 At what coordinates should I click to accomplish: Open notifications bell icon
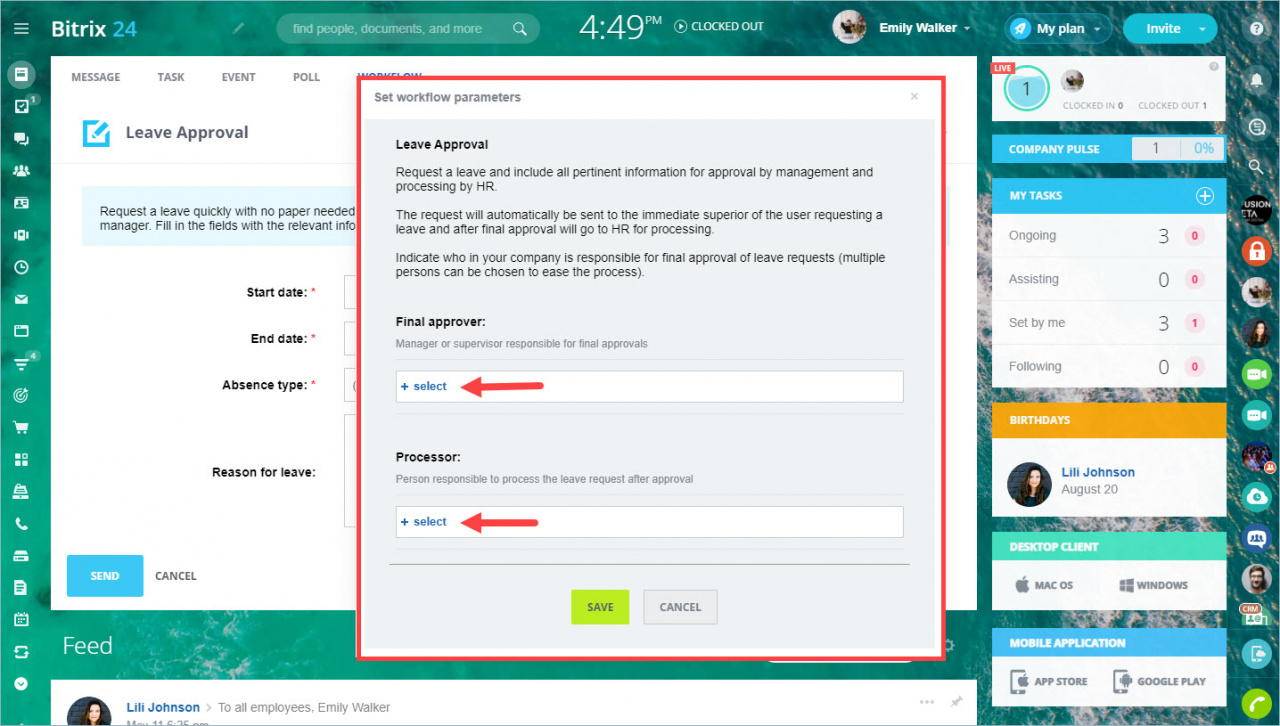[x=1257, y=78]
